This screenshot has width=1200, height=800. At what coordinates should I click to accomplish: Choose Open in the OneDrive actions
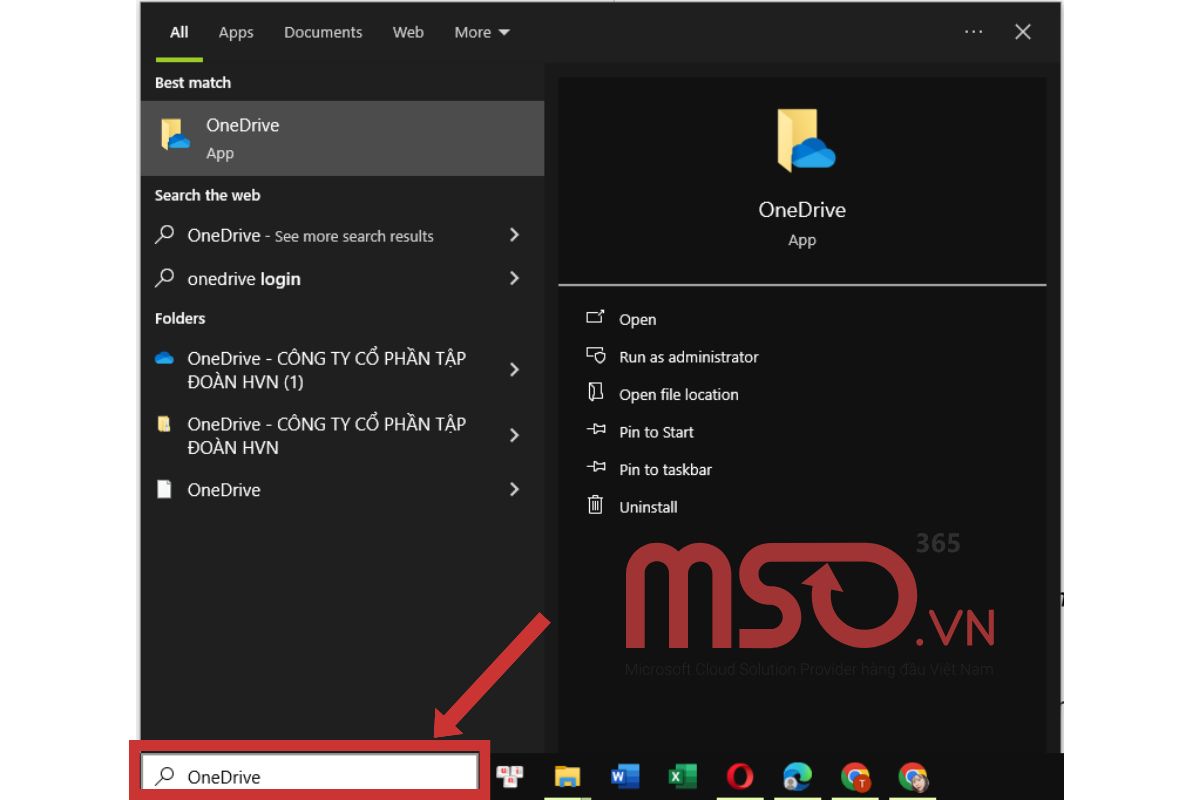click(637, 319)
